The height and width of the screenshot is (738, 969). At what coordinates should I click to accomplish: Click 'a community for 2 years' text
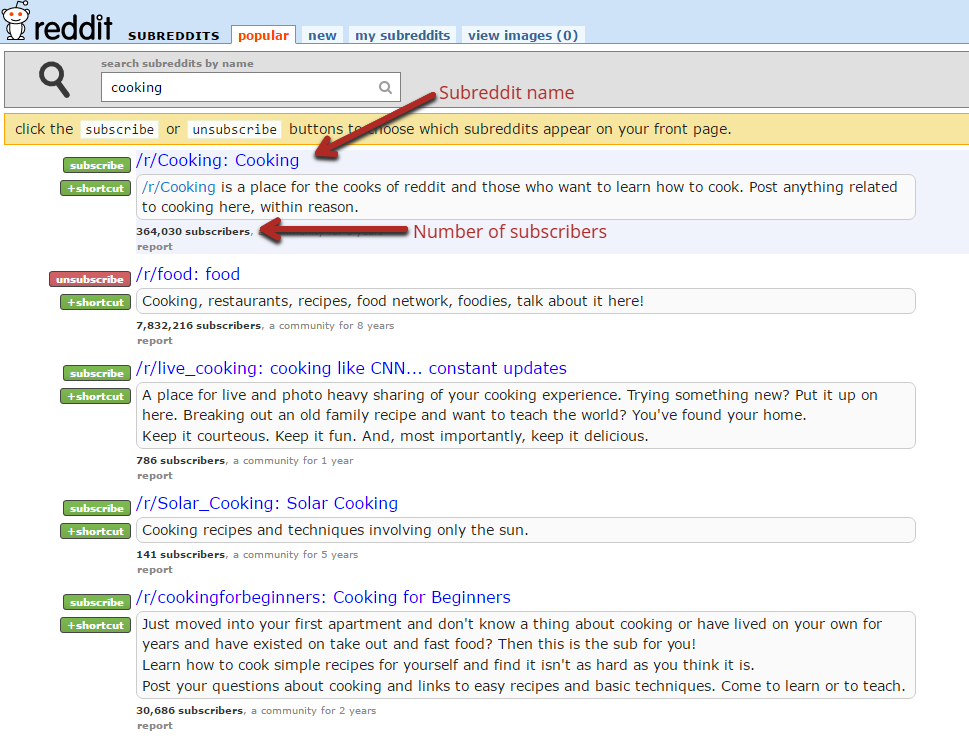313,711
